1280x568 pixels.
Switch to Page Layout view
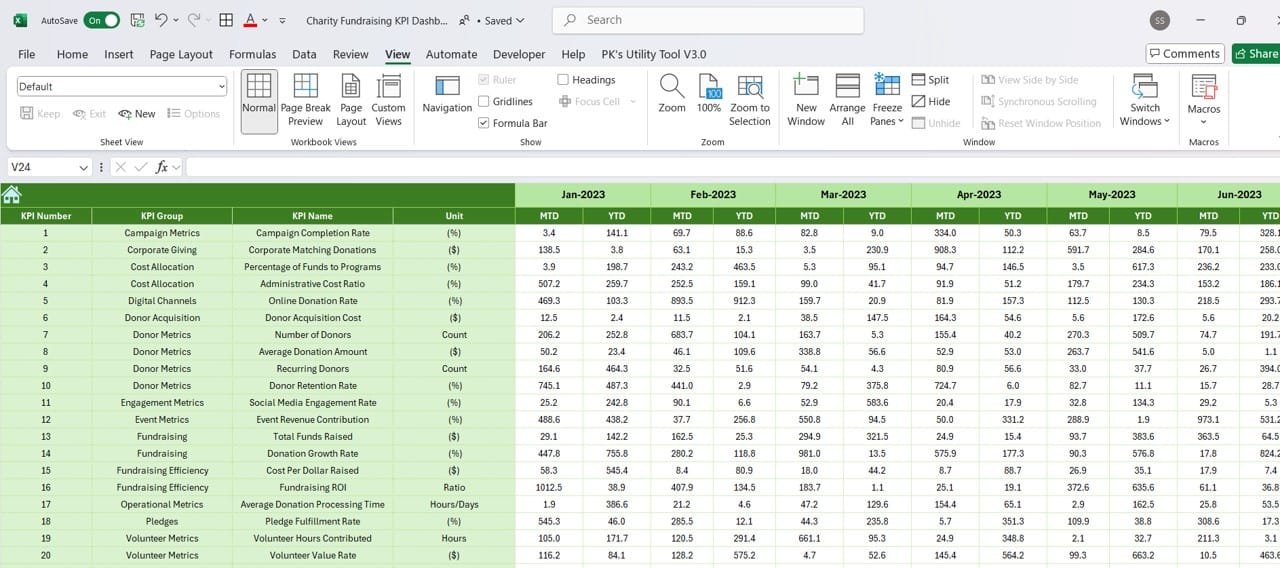click(351, 101)
